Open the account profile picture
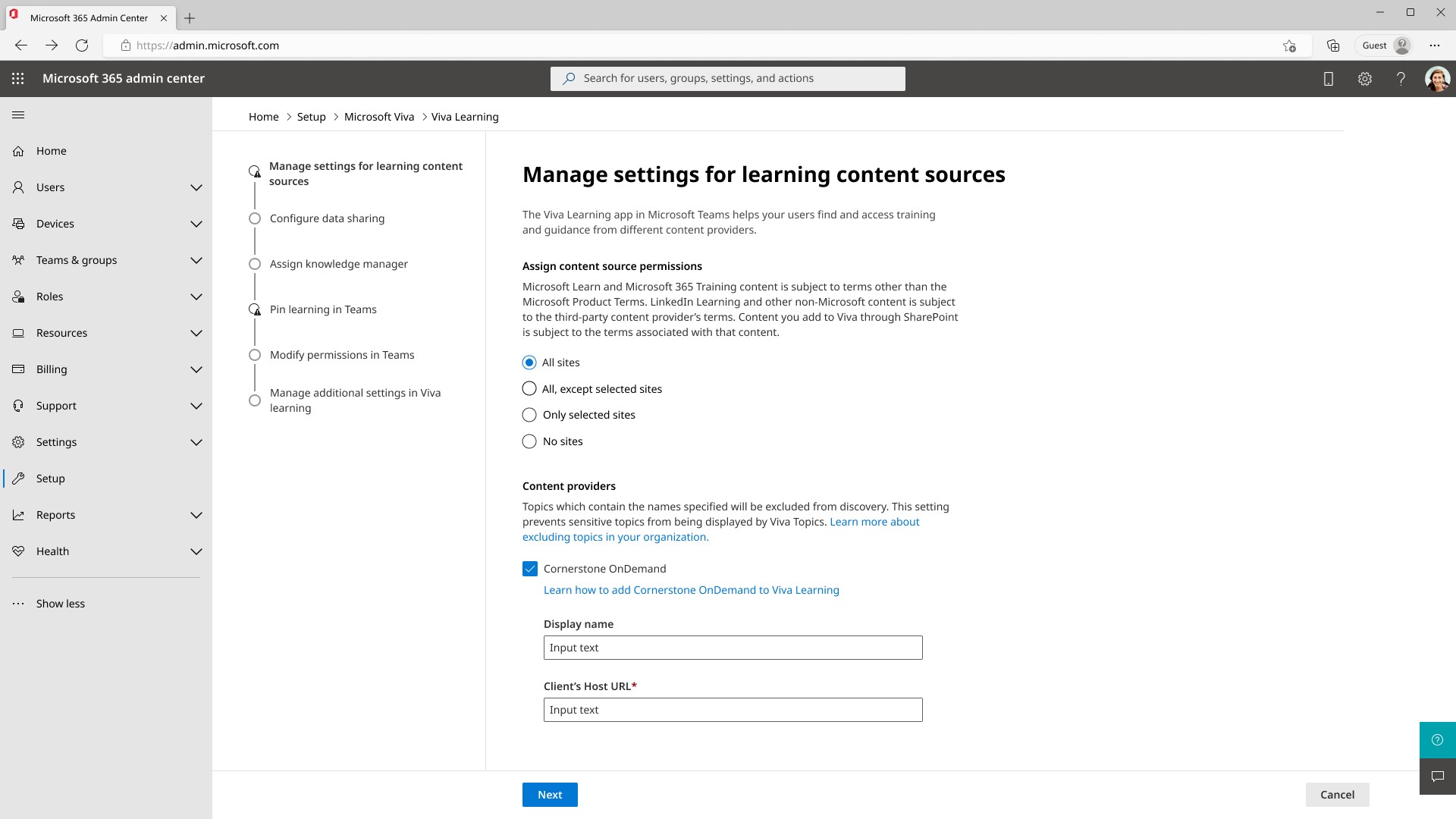 pyautogui.click(x=1437, y=78)
